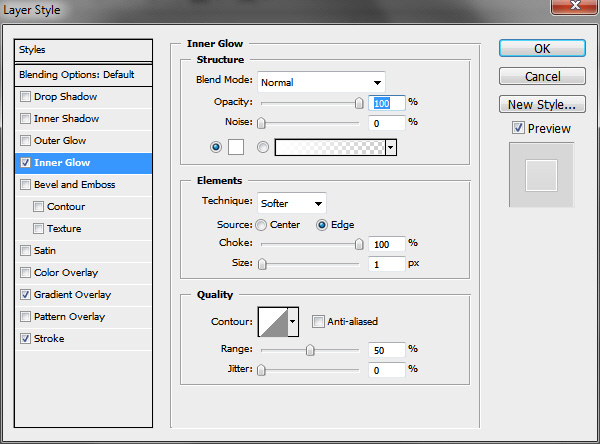The width and height of the screenshot is (600, 444).
Task: Click the Choke value field
Action: [386, 244]
